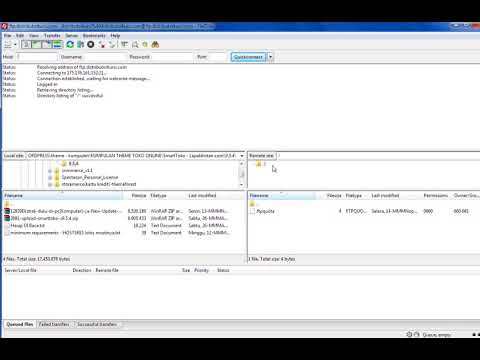Switch to the Failed transfers tab

[x=54, y=324]
